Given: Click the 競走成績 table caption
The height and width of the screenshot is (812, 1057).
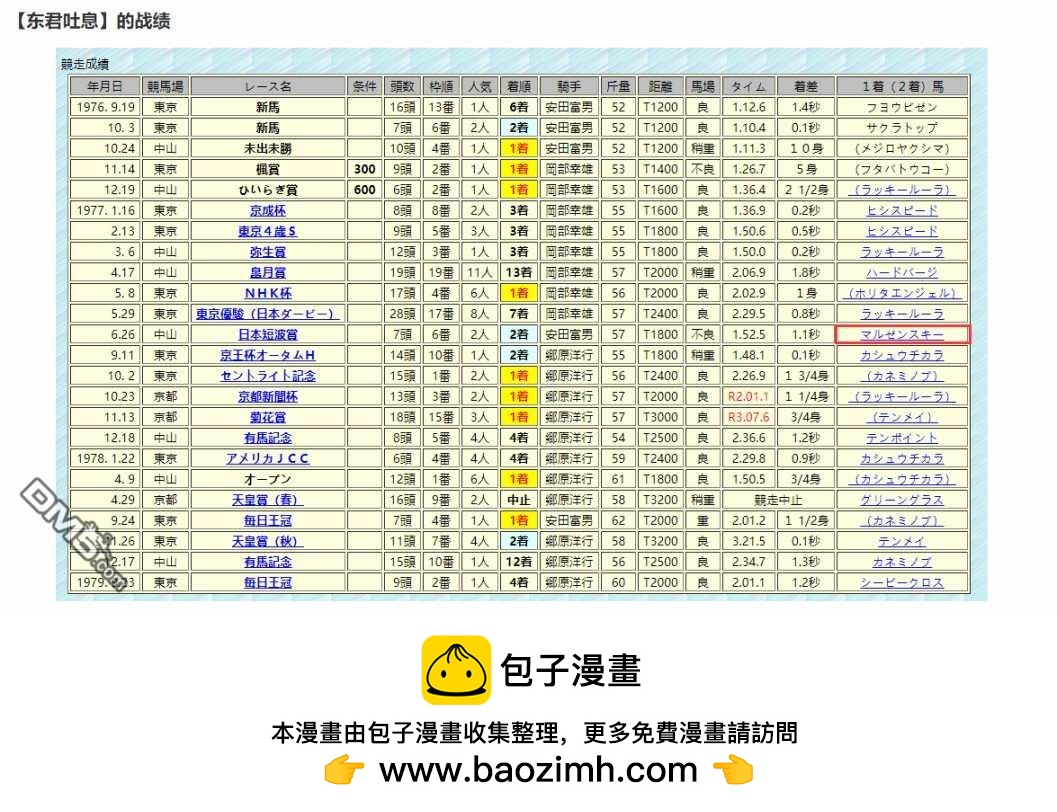Looking at the screenshot, I should click(x=84, y=64).
